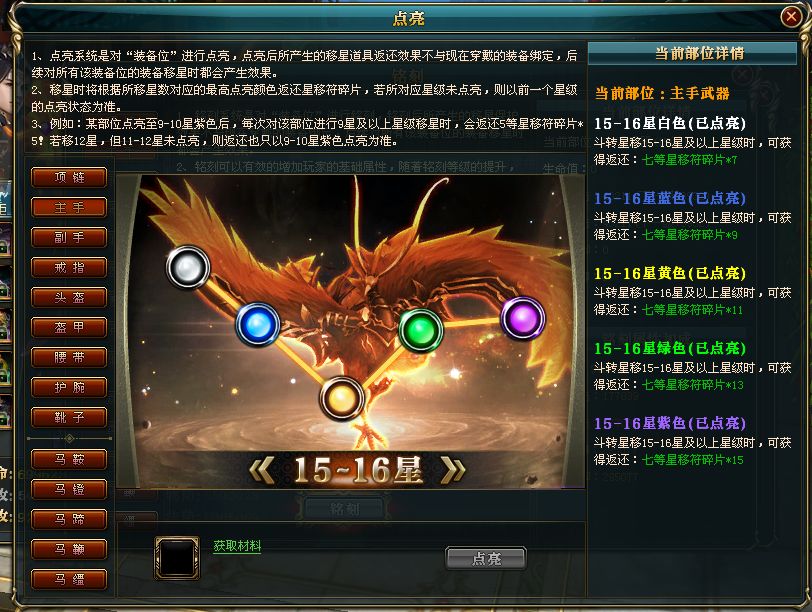Select the green star orb
Image resolution: width=812 pixels, height=612 pixels.
(x=420, y=330)
